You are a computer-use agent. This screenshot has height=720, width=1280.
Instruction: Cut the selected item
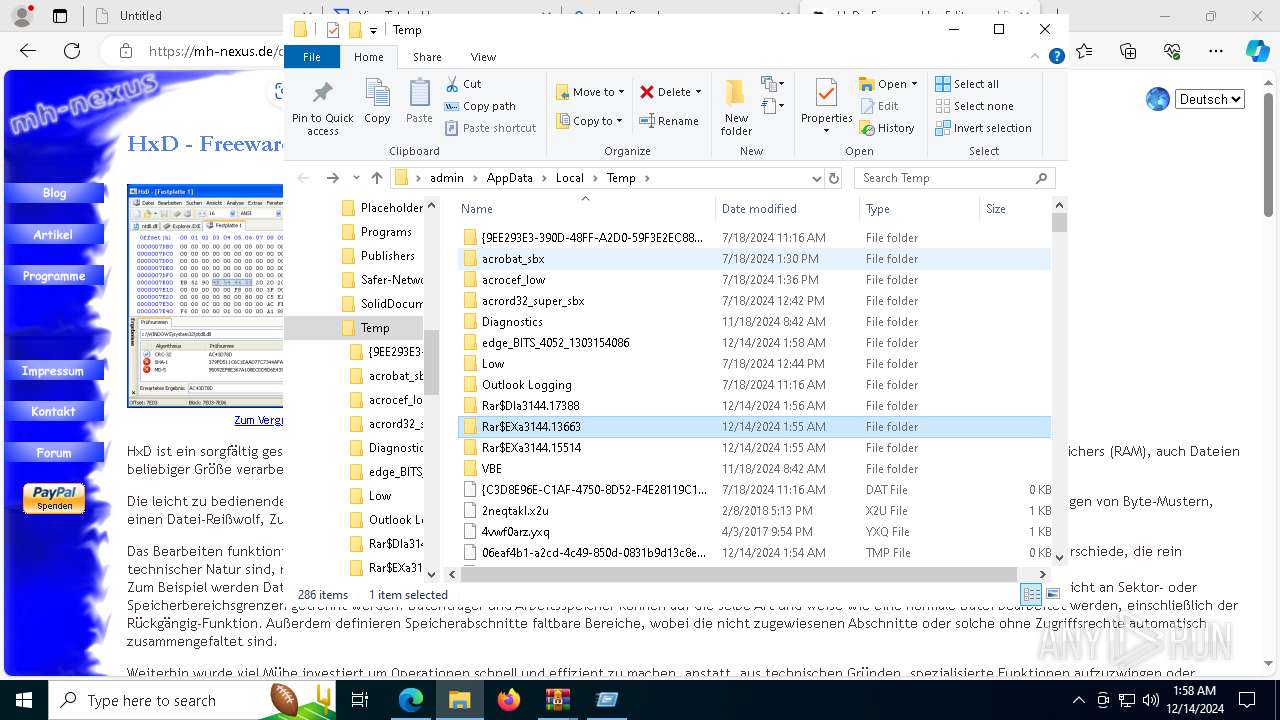pyautogui.click(x=463, y=84)
